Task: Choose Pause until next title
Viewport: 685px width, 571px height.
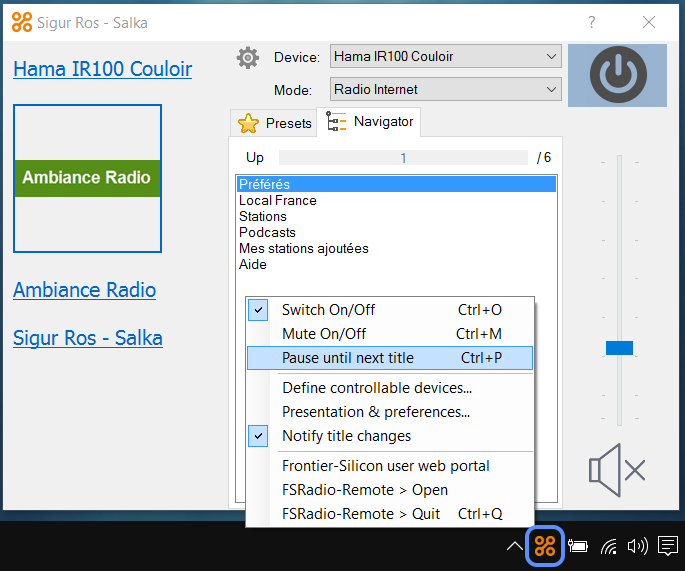Action: 390,358
